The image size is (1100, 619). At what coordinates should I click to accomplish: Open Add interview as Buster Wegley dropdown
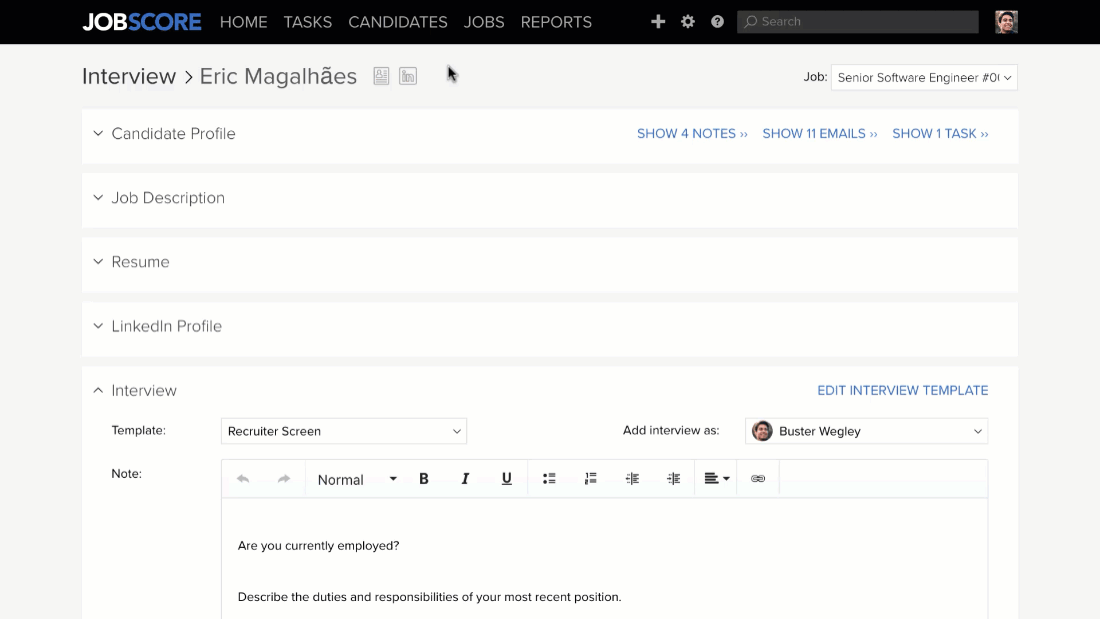pyautogui.click(x=866, y=431)
